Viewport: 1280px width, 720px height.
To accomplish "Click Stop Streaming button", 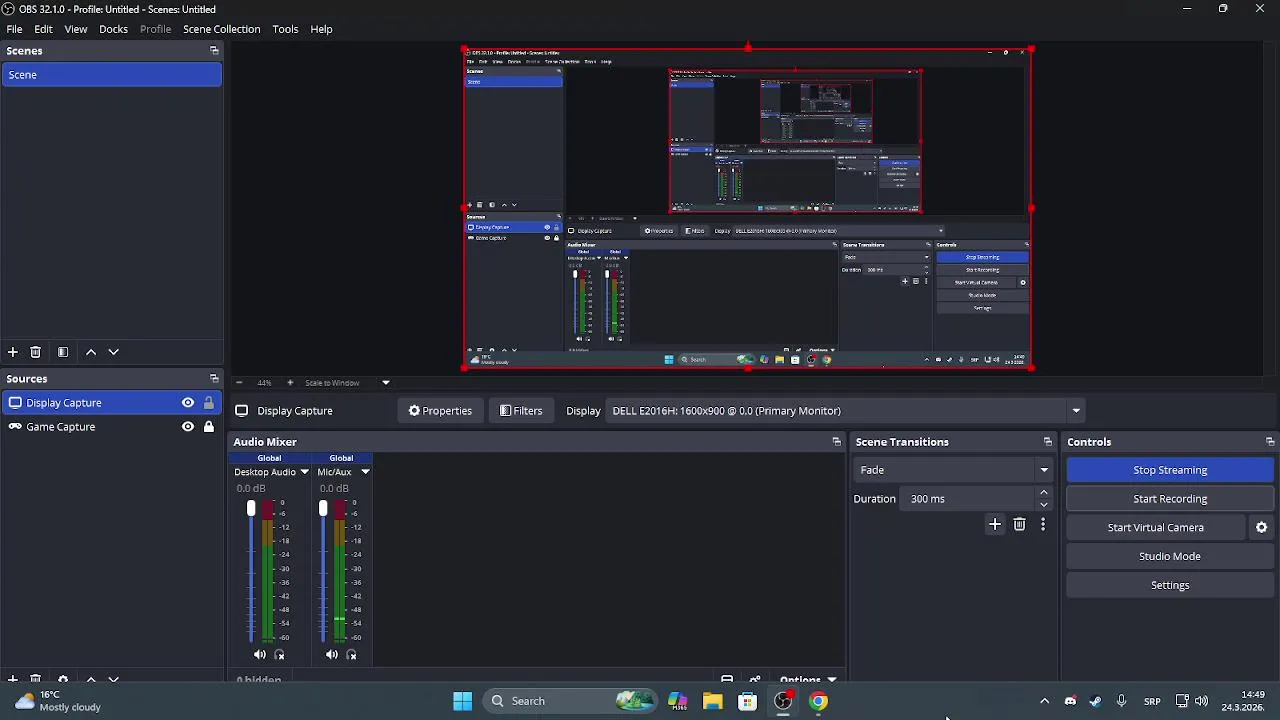I will (1170, 470).
